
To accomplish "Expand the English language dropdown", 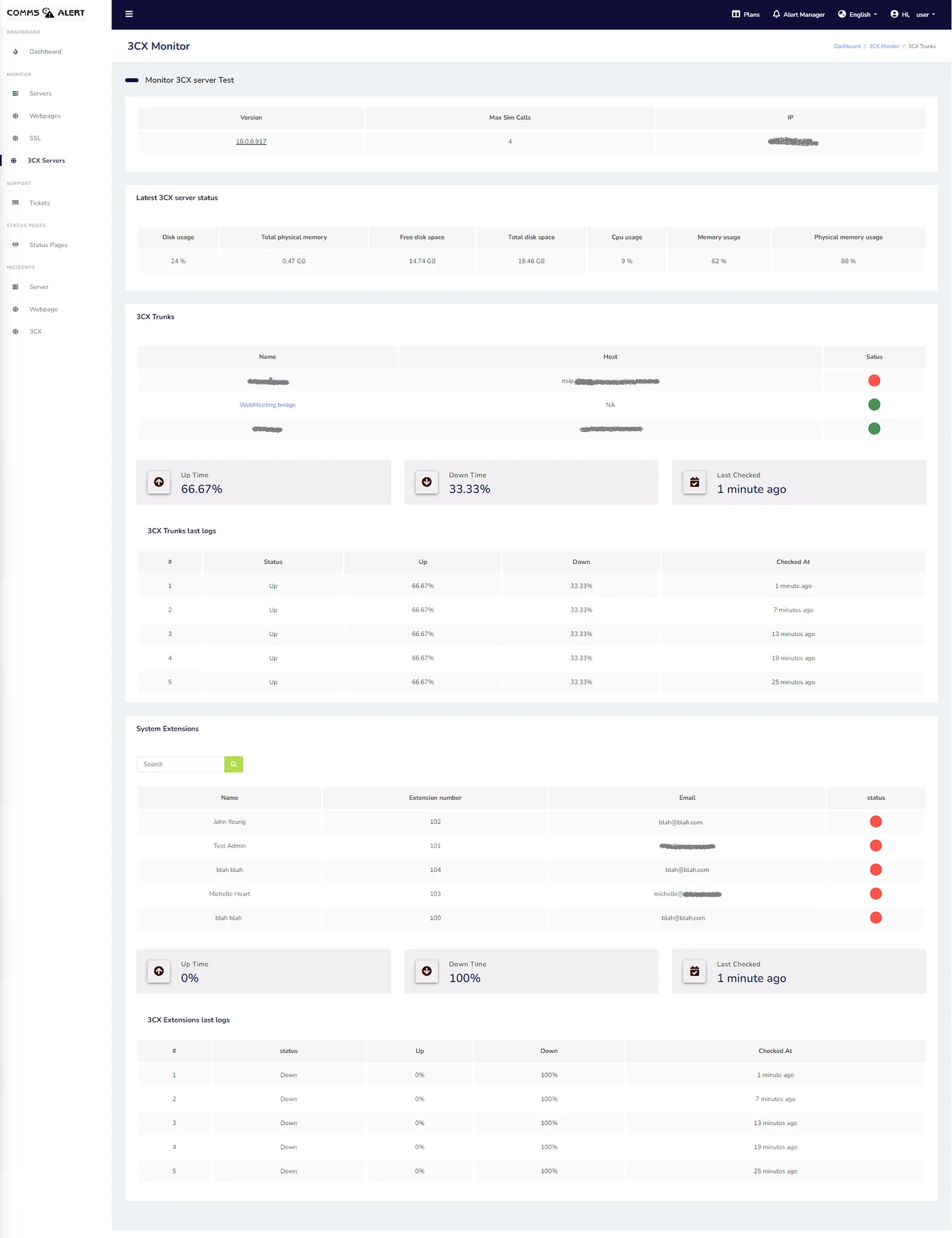I will 857,14.
